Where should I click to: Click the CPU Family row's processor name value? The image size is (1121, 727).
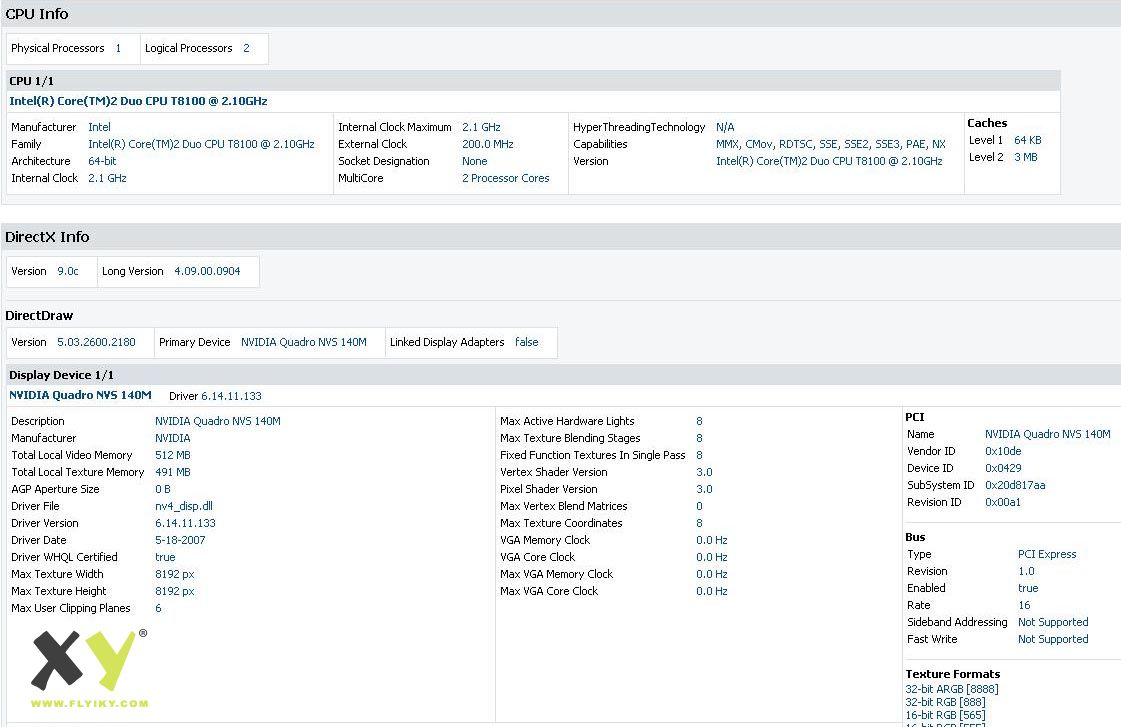pyautogui.click(x=201, y=144)
